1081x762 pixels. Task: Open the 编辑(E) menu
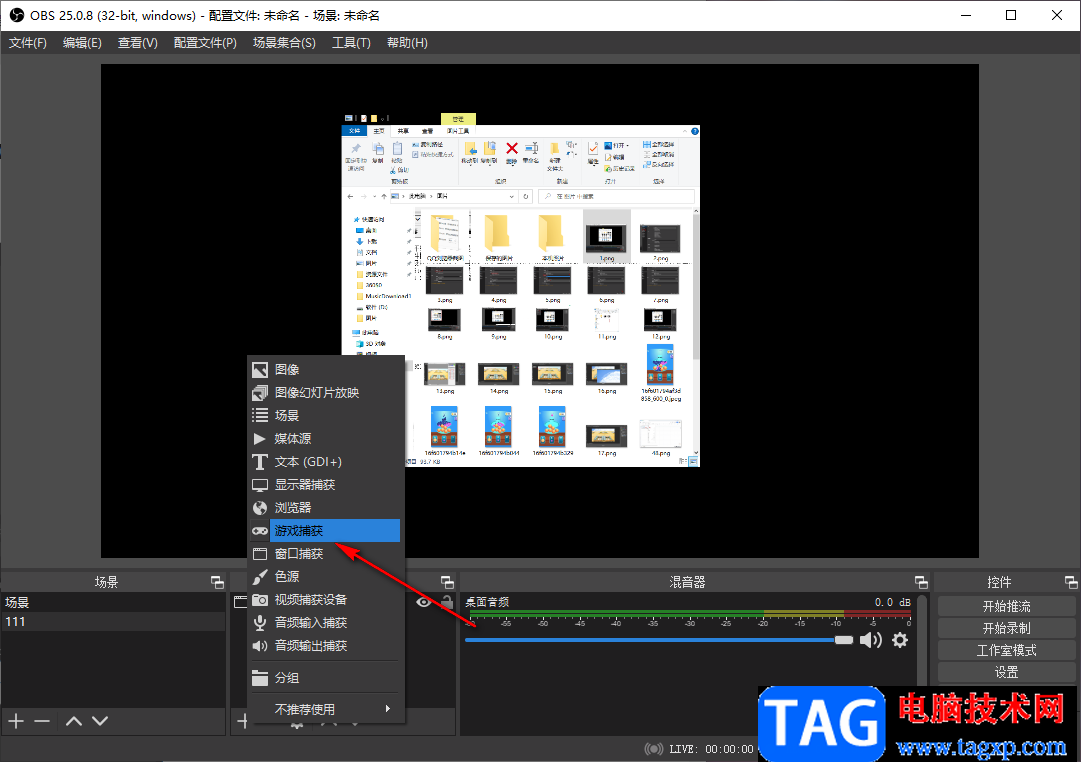82,43
